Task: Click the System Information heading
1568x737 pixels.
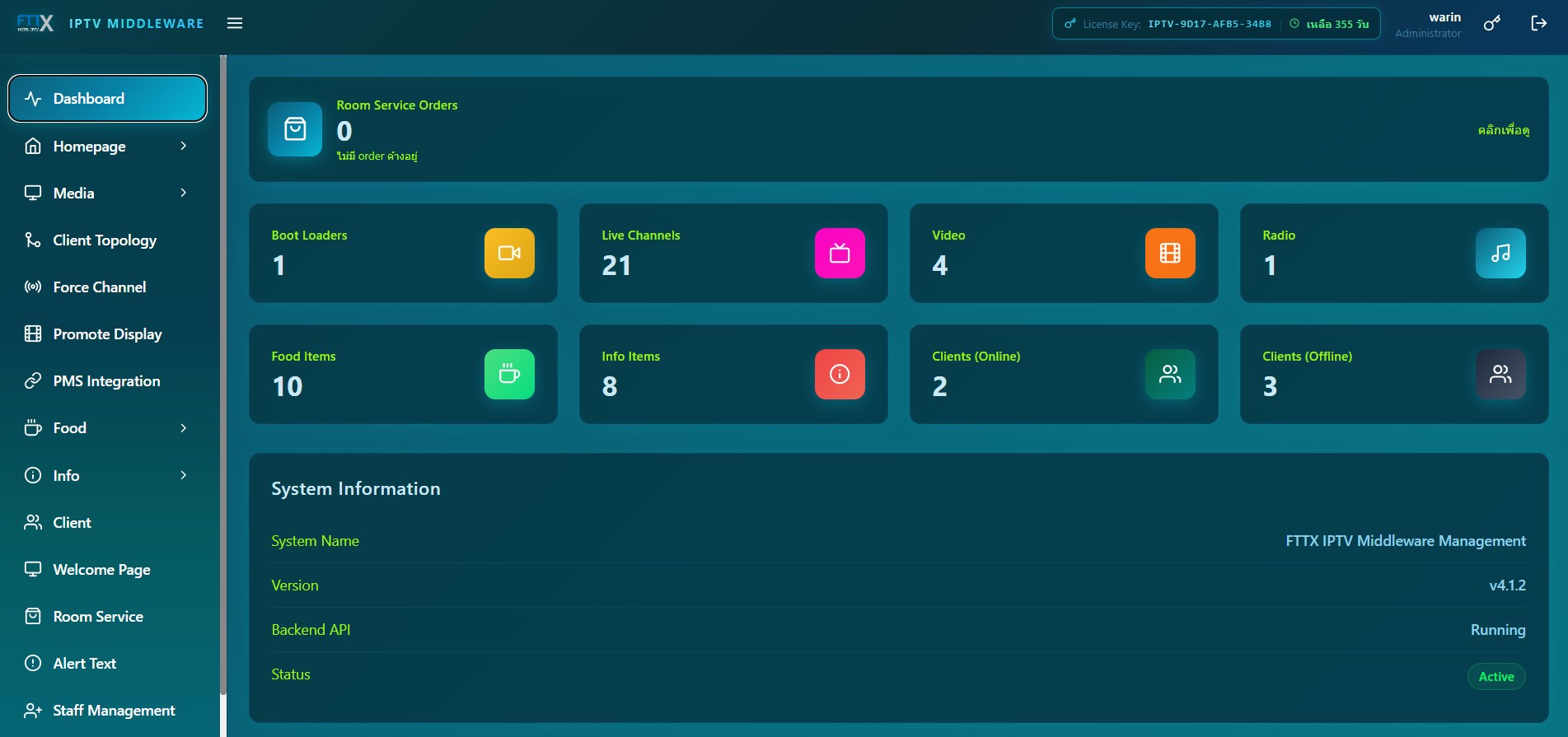Action: (356, 488)
